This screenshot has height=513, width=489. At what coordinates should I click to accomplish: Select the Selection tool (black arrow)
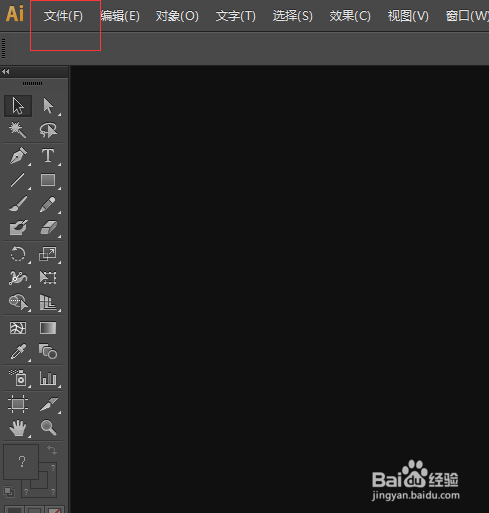18,106
